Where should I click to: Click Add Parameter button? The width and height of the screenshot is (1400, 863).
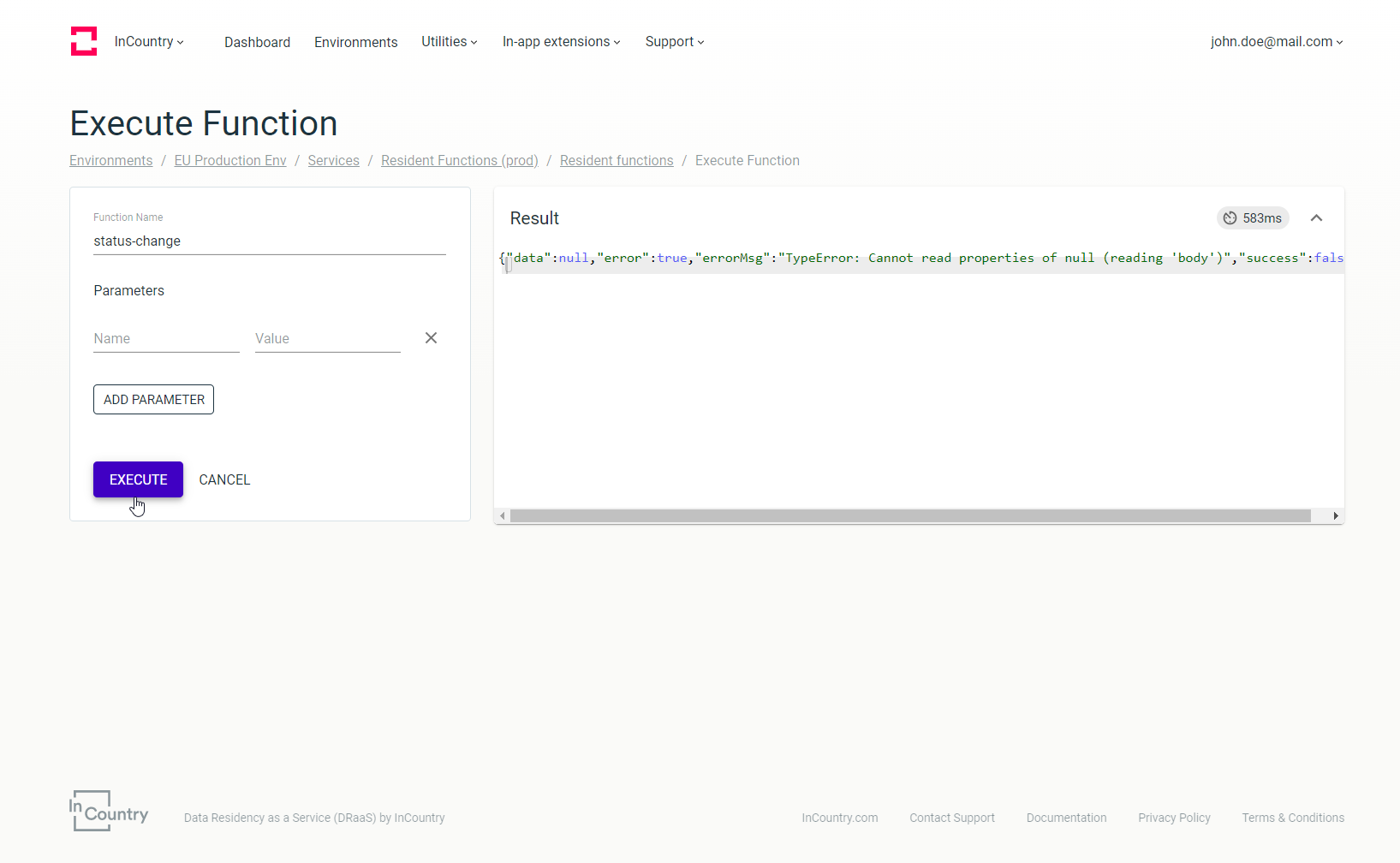click(x=153, y=400)
